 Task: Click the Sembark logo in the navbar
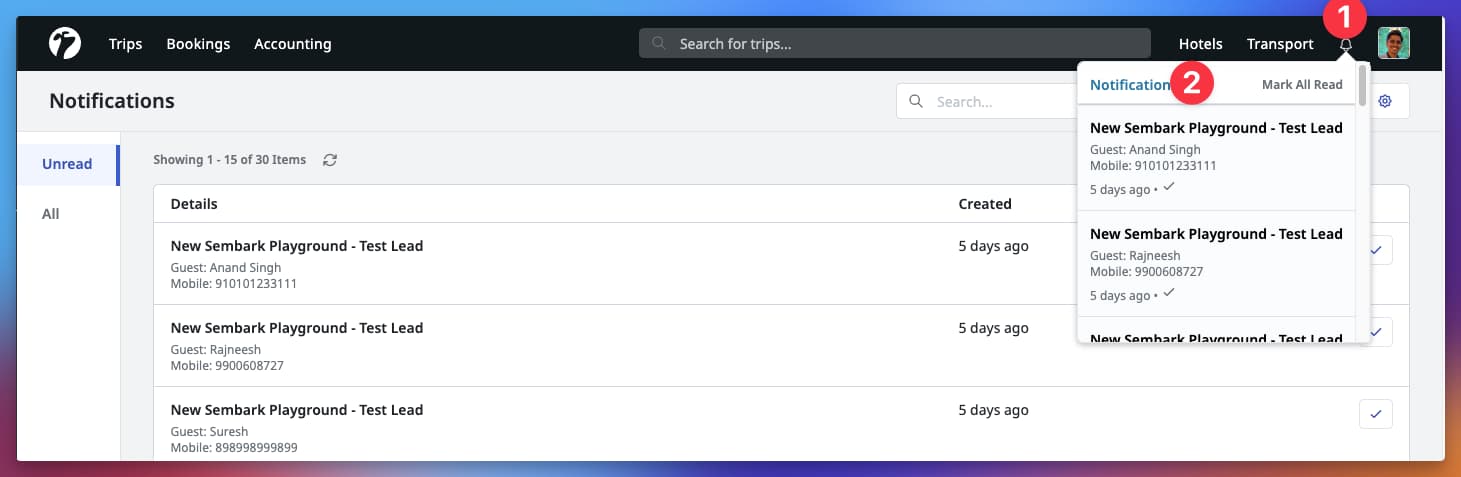(65, 44)
